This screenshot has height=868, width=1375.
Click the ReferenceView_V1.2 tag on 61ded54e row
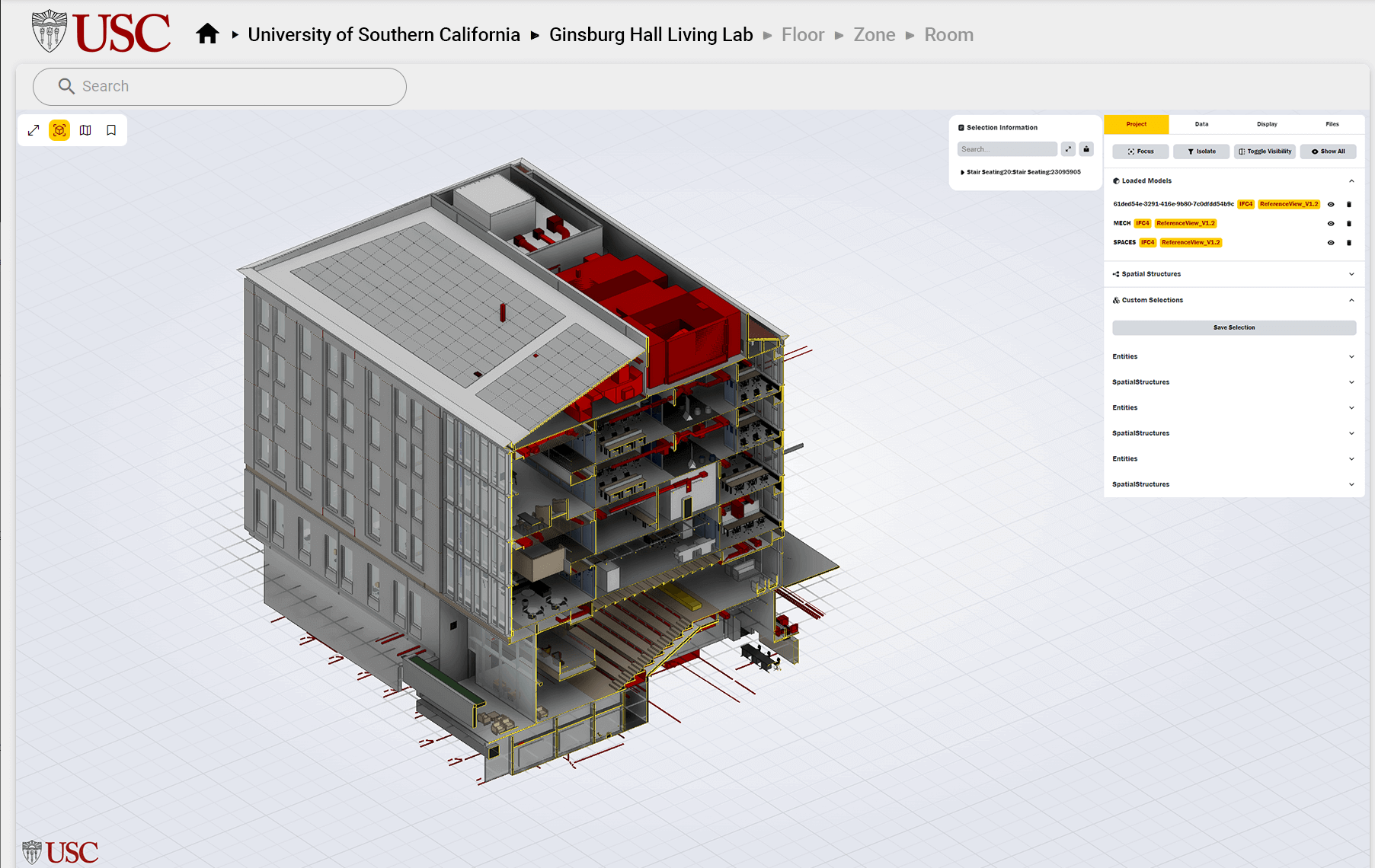pyautogui.click(x=1289, y=204)
